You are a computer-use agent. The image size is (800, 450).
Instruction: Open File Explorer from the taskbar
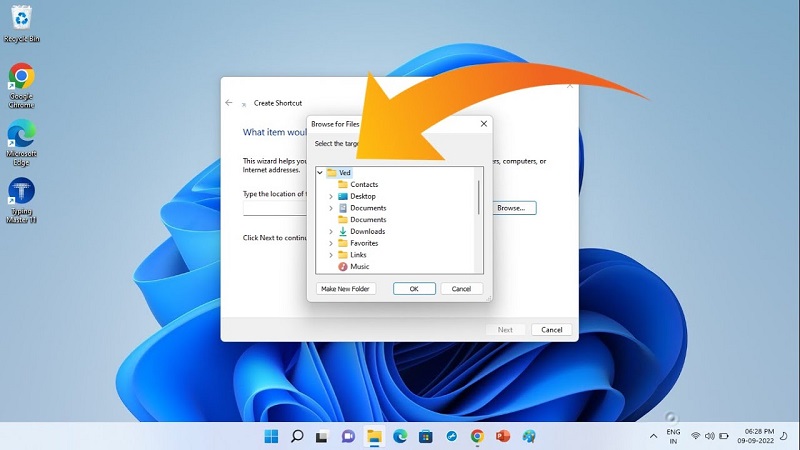(374, 437)
